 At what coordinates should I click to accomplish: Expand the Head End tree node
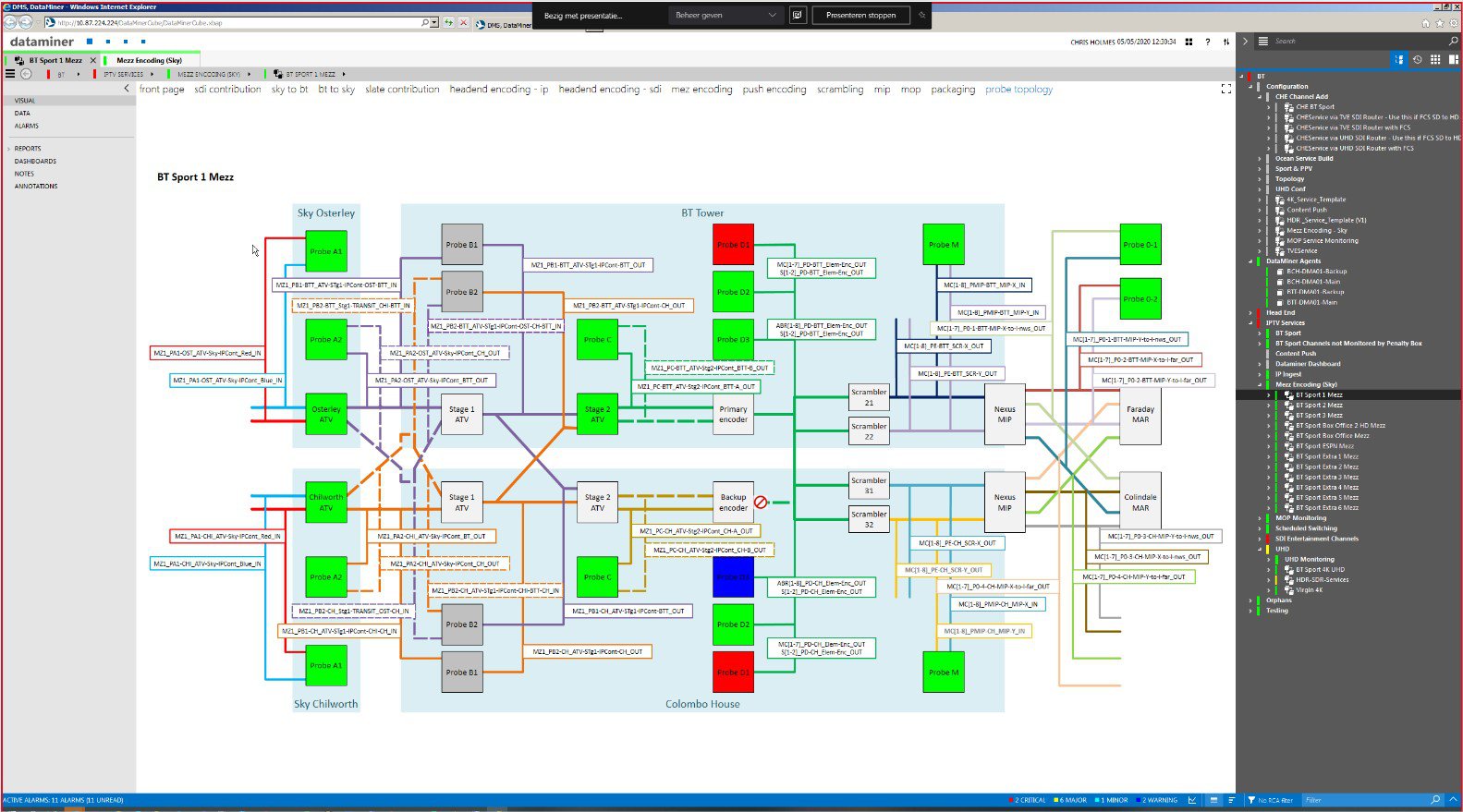point(1250,312)
